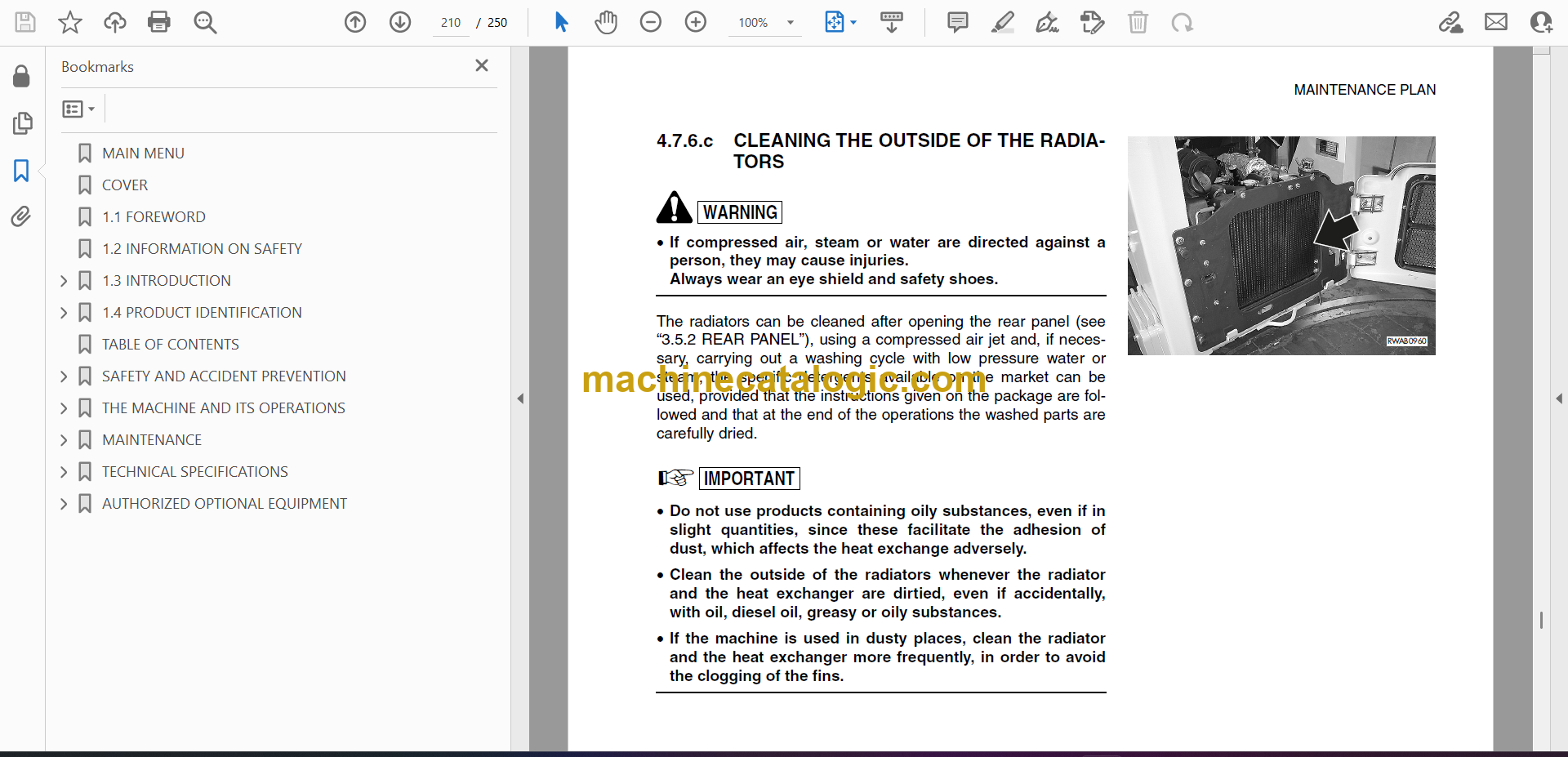Open the share with others icon

pos(1541,22)
